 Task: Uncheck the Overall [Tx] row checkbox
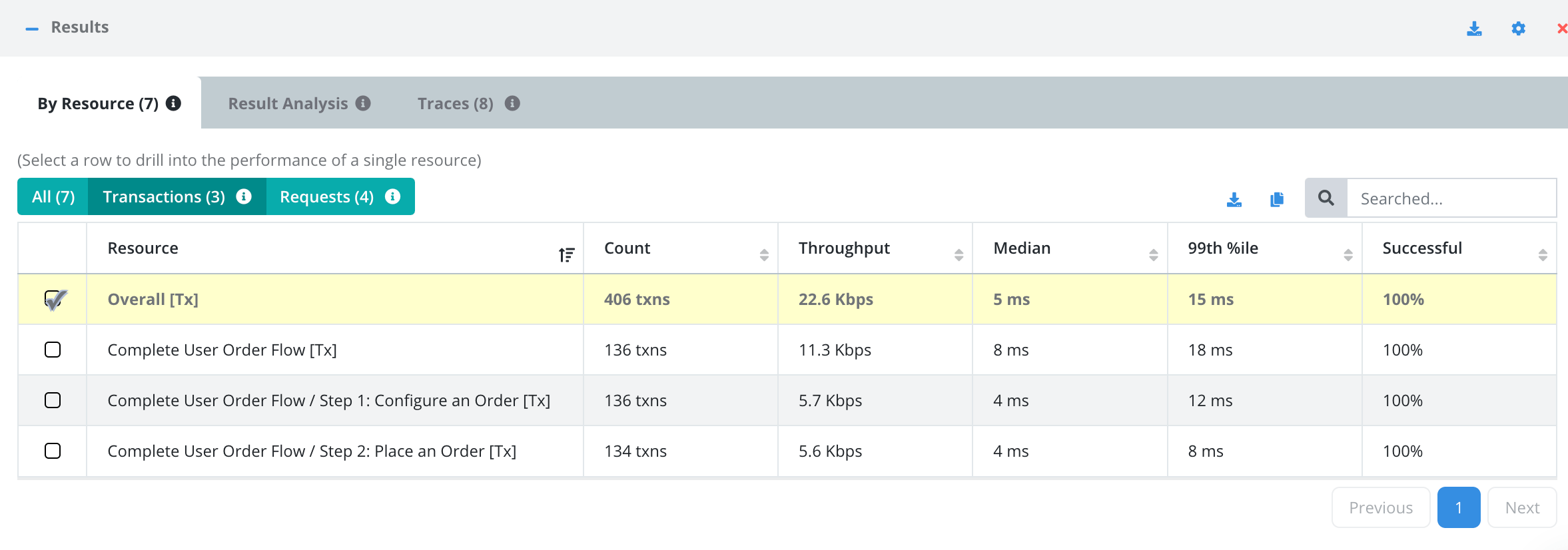coord(53,299)
